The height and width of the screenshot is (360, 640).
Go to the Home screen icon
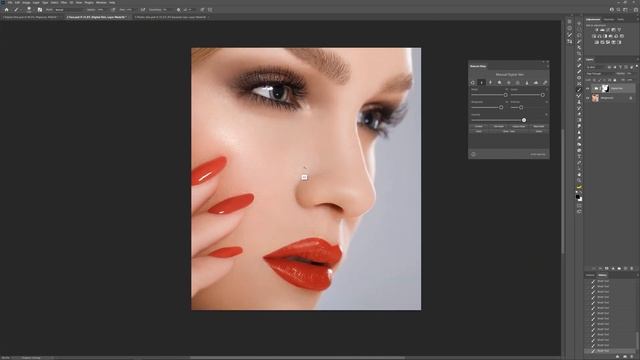coord(7,10)
